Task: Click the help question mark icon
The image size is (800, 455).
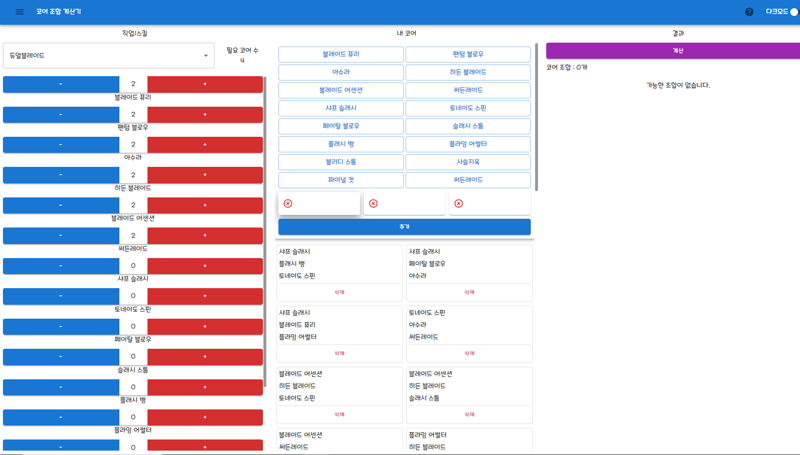Action: 749,12
